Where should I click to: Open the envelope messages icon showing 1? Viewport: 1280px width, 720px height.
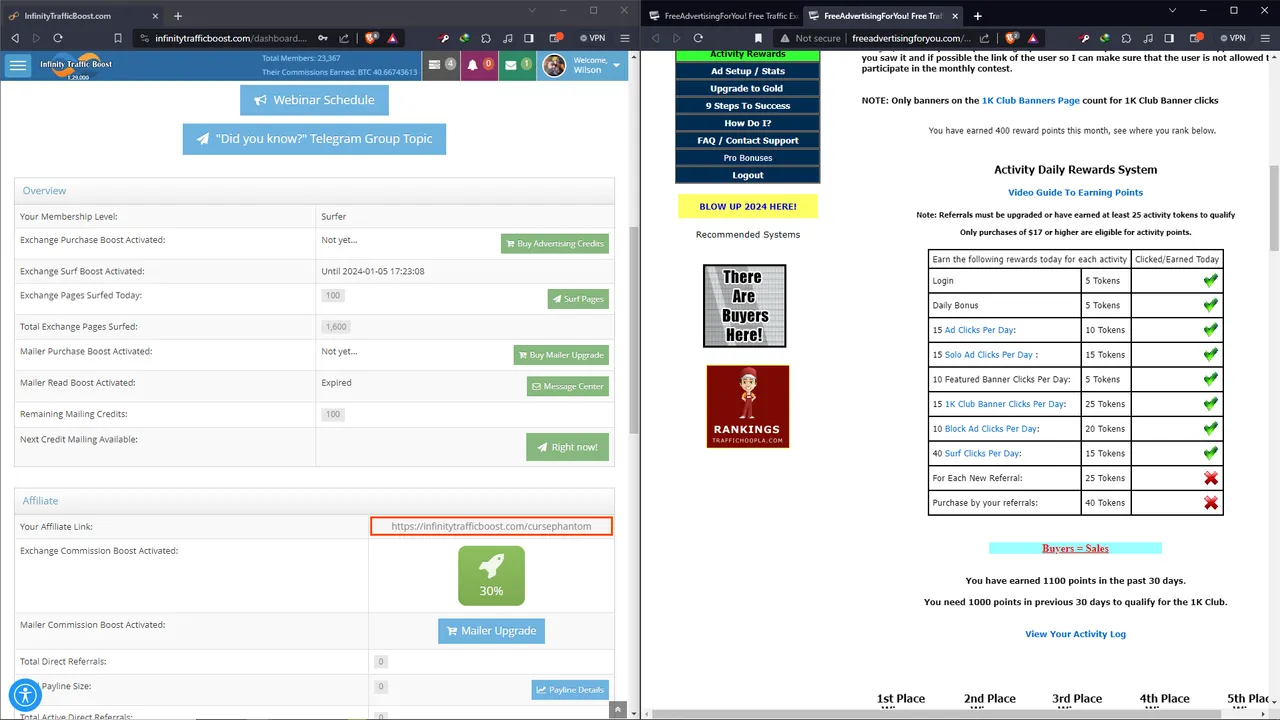[x=517, y=65]
